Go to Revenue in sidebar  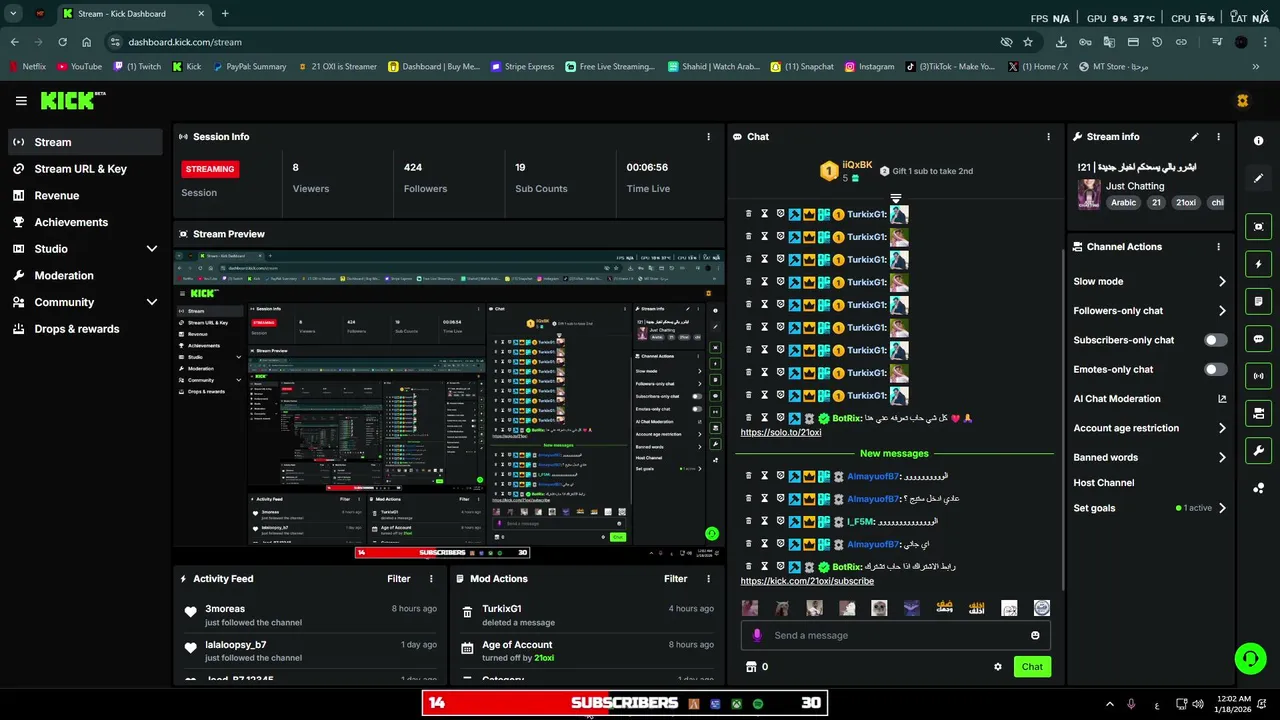(x=84, y=196)
